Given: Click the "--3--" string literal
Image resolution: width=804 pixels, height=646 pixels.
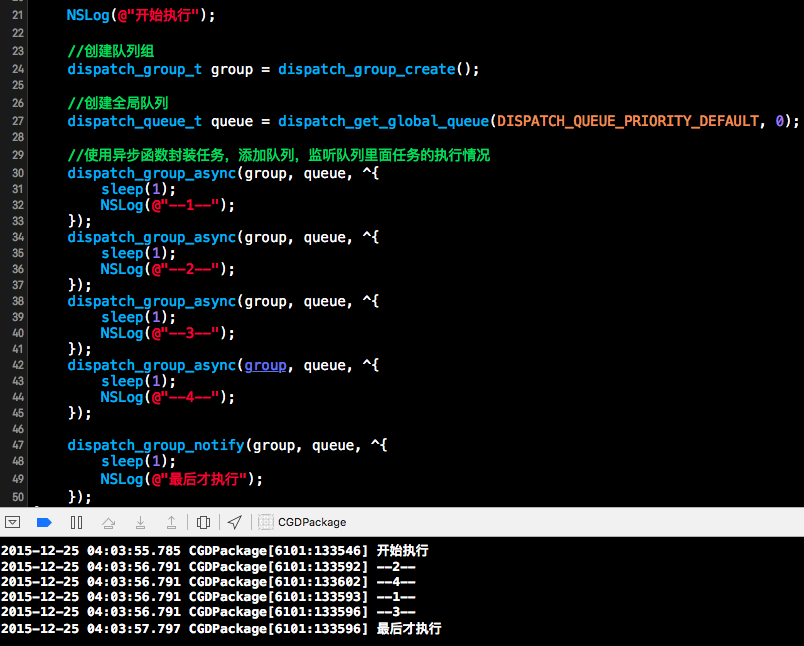Looking at the screenshot, I should click(x=186, y=333).
